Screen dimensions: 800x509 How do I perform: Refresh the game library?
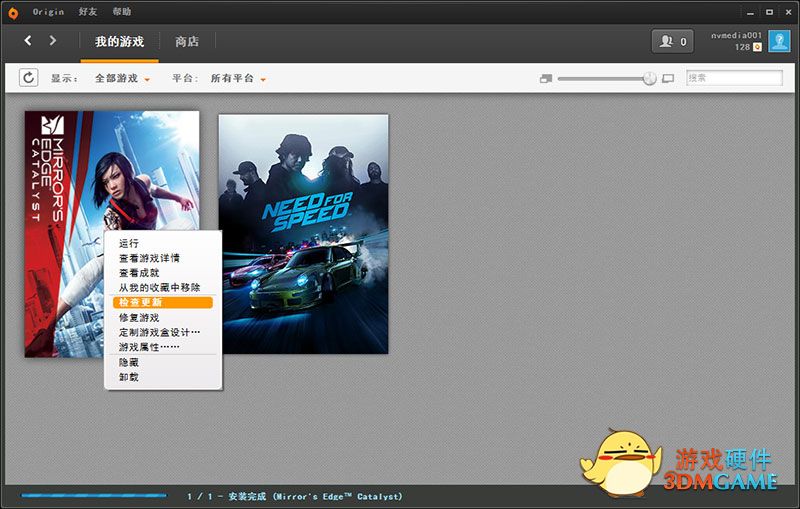[29, 78]
